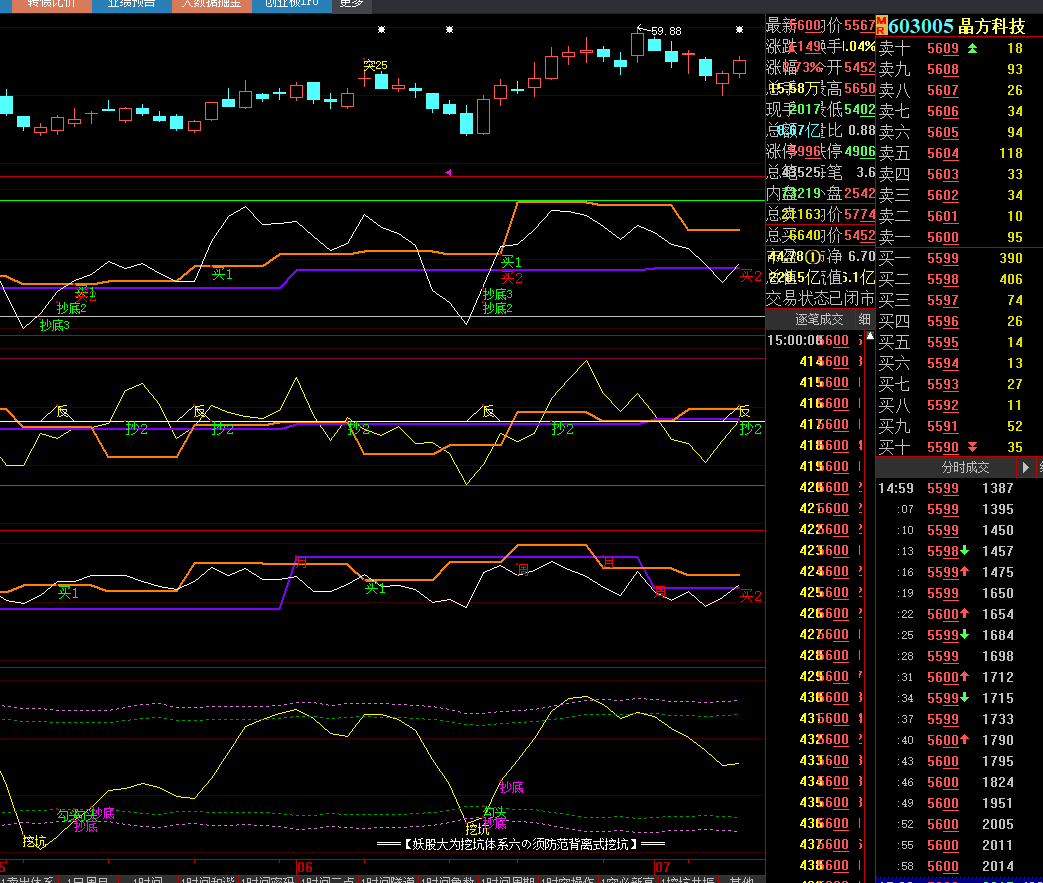Select the 卖三 price 5602
The width and height of the screenshot is (1043, 883).
pyautogui.click(x=943, y=195)
